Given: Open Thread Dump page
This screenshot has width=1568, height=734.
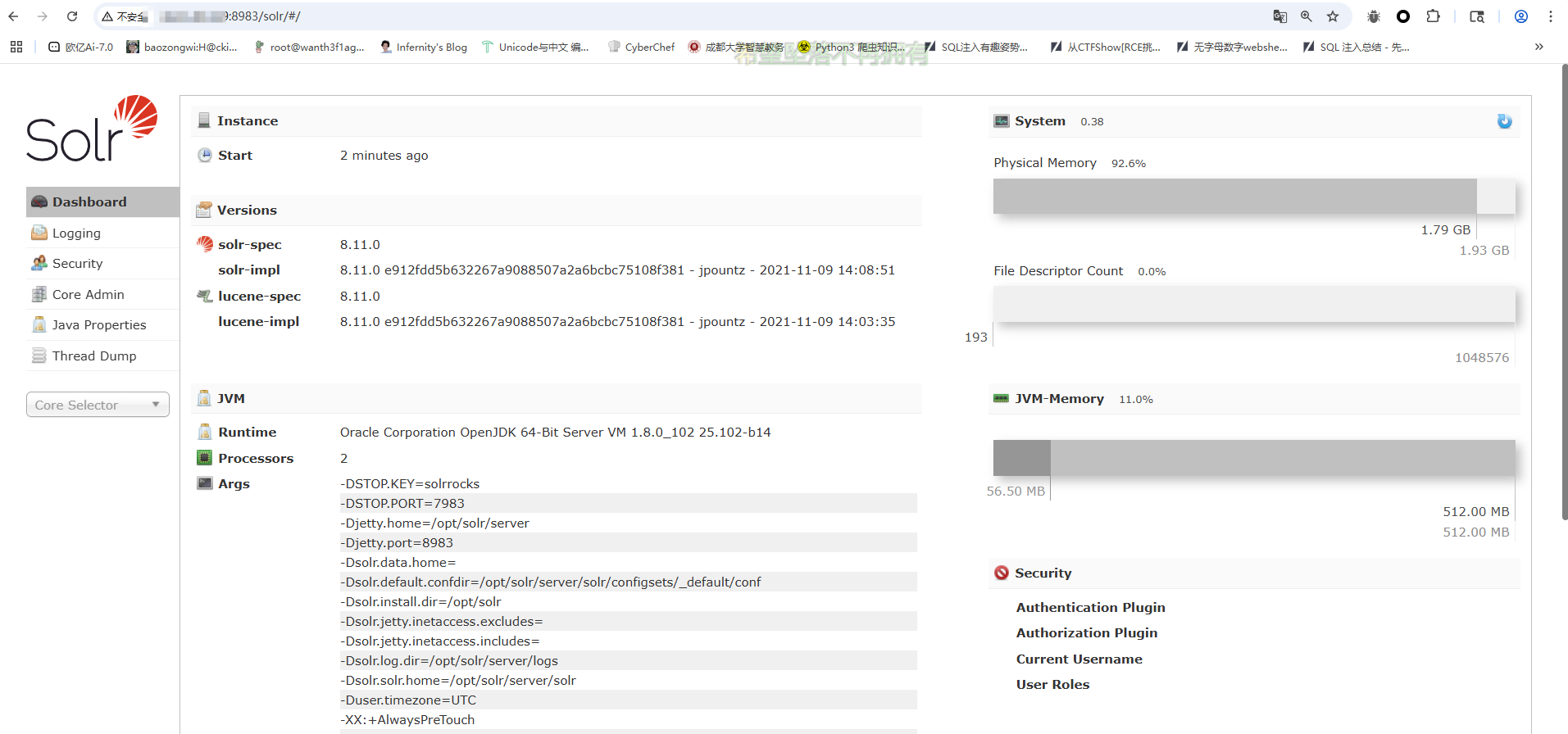Looking at the screenshot, I should coord(93,356).
